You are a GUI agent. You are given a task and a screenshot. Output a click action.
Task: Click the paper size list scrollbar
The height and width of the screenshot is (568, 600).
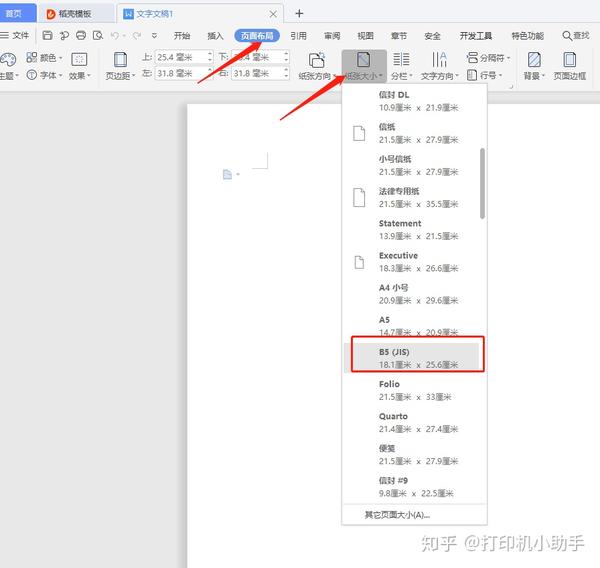click(x=482, y=183)
